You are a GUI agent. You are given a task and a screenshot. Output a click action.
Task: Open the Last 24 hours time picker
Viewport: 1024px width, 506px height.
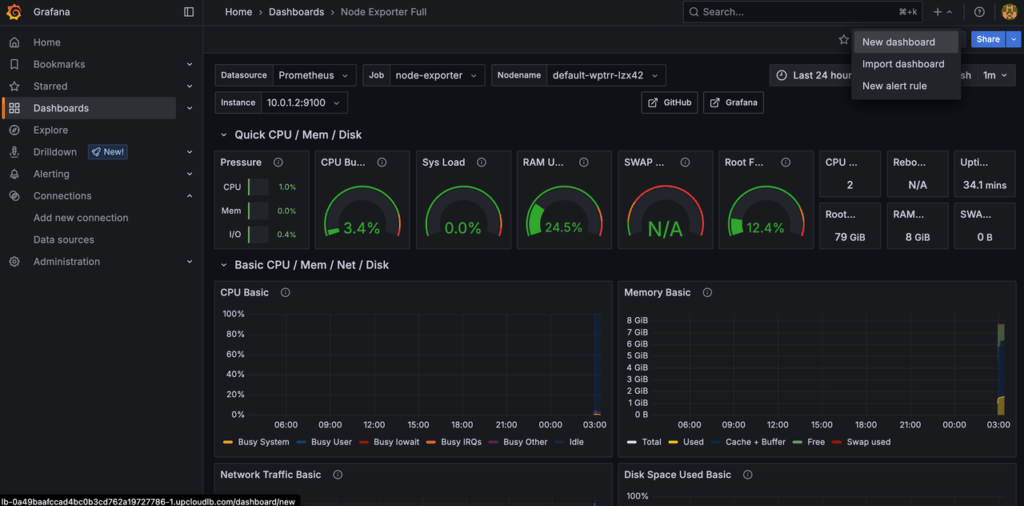[x=812, y=75]
